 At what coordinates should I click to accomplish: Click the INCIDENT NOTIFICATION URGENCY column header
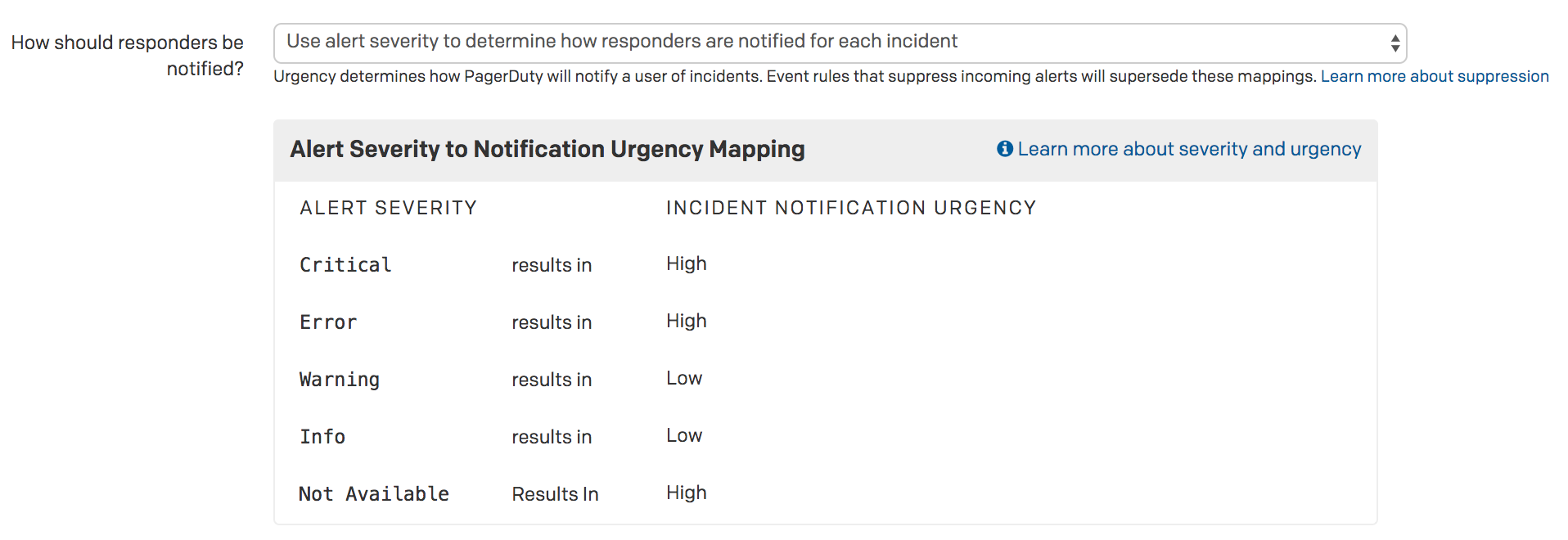tap(850, 208)
